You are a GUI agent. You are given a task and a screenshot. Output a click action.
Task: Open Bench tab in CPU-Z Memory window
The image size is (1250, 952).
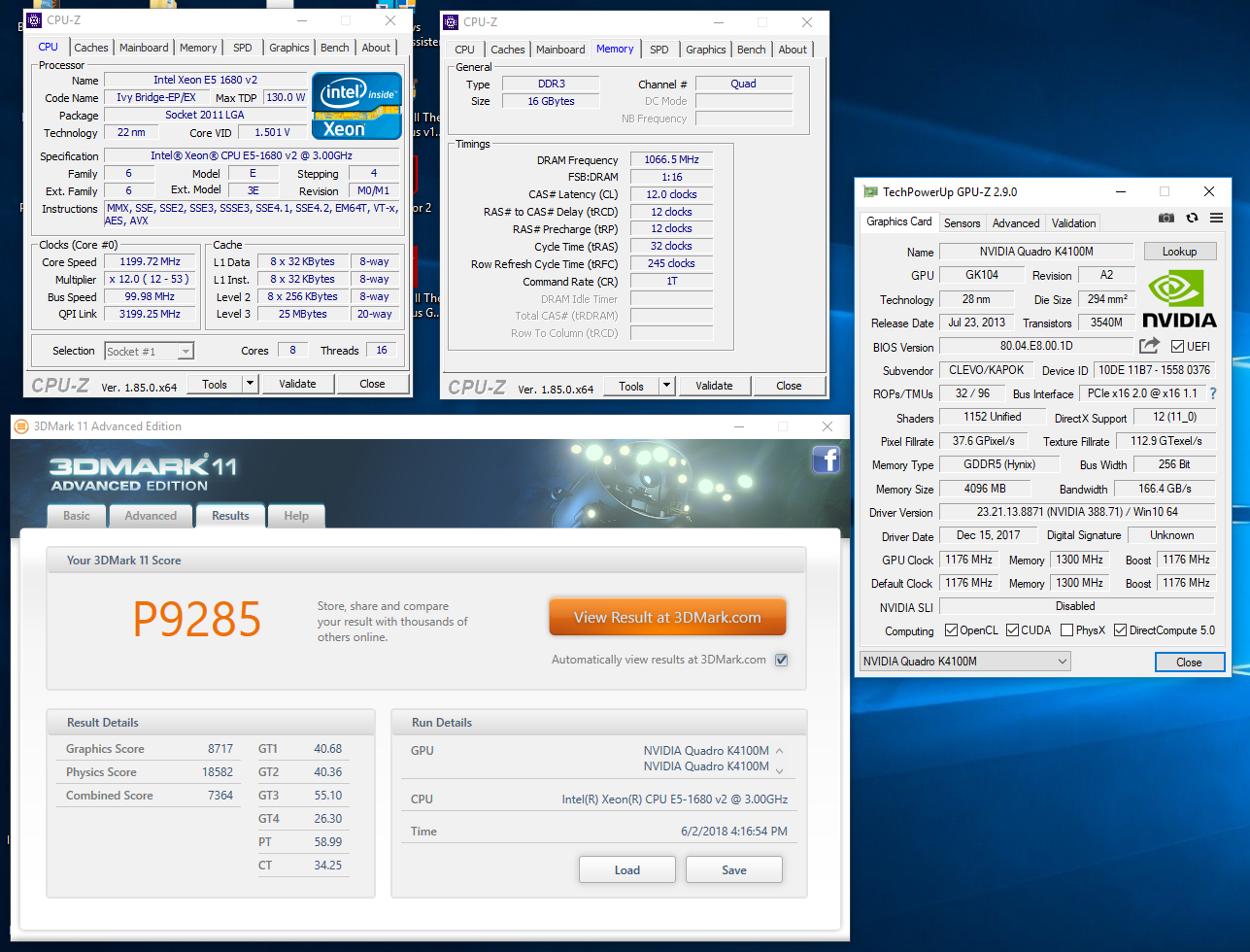[x=752, y=50]
